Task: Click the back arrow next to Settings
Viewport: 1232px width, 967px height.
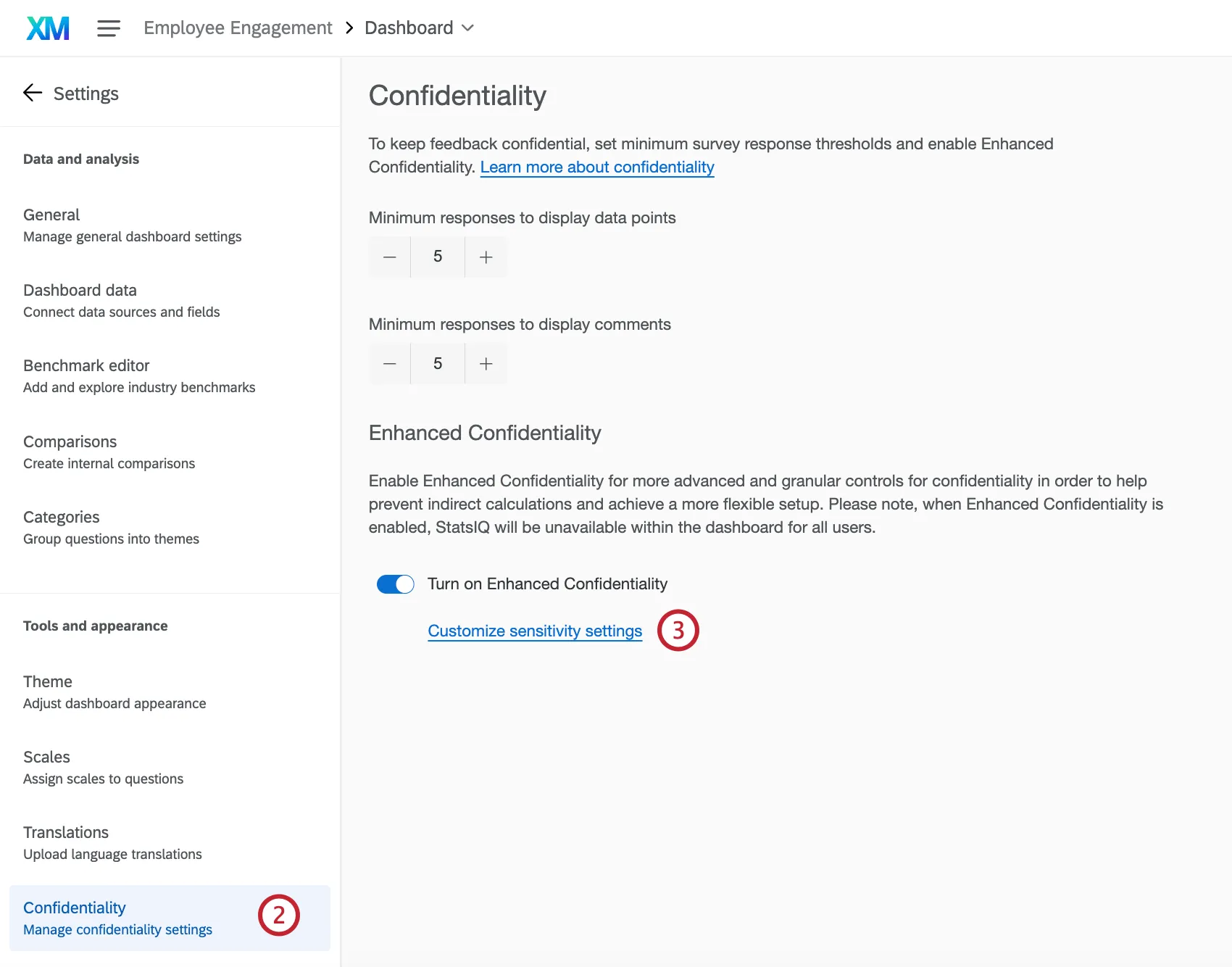Action: tap(32, 92)
